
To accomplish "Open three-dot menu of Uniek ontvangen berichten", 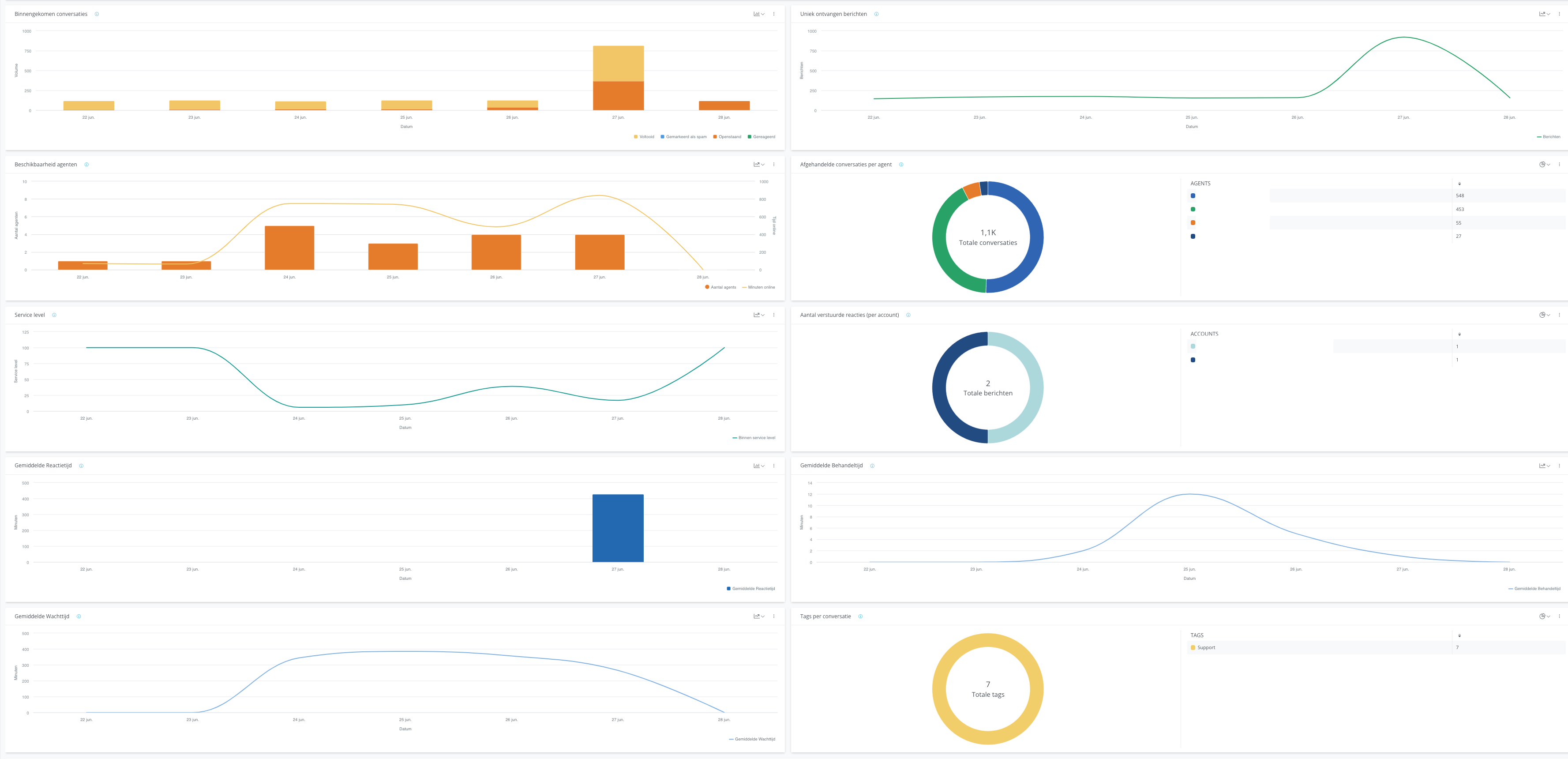I will 1559,14.
